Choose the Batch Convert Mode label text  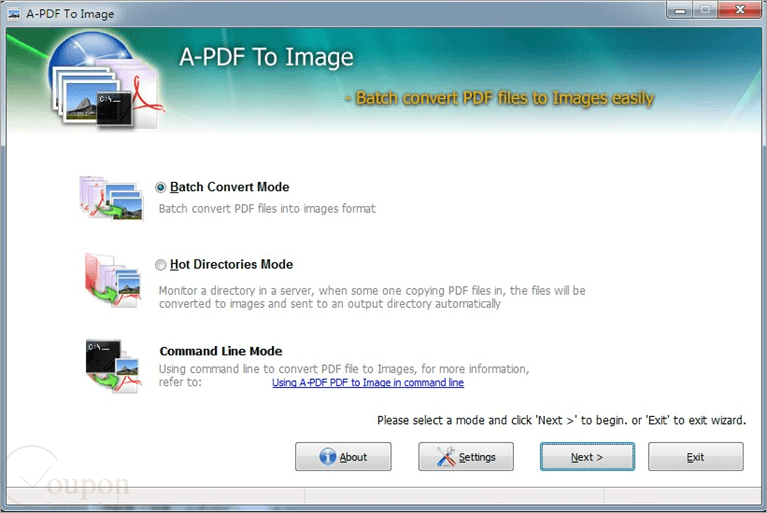[229, 187]
